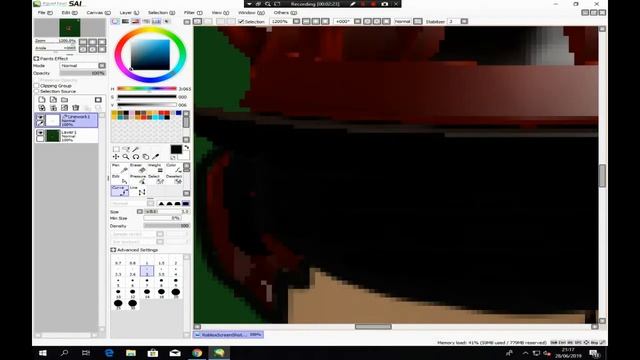Select the Lasso tool
The width and height of the screenshot is (640, 360).
(x=126, y=149)
